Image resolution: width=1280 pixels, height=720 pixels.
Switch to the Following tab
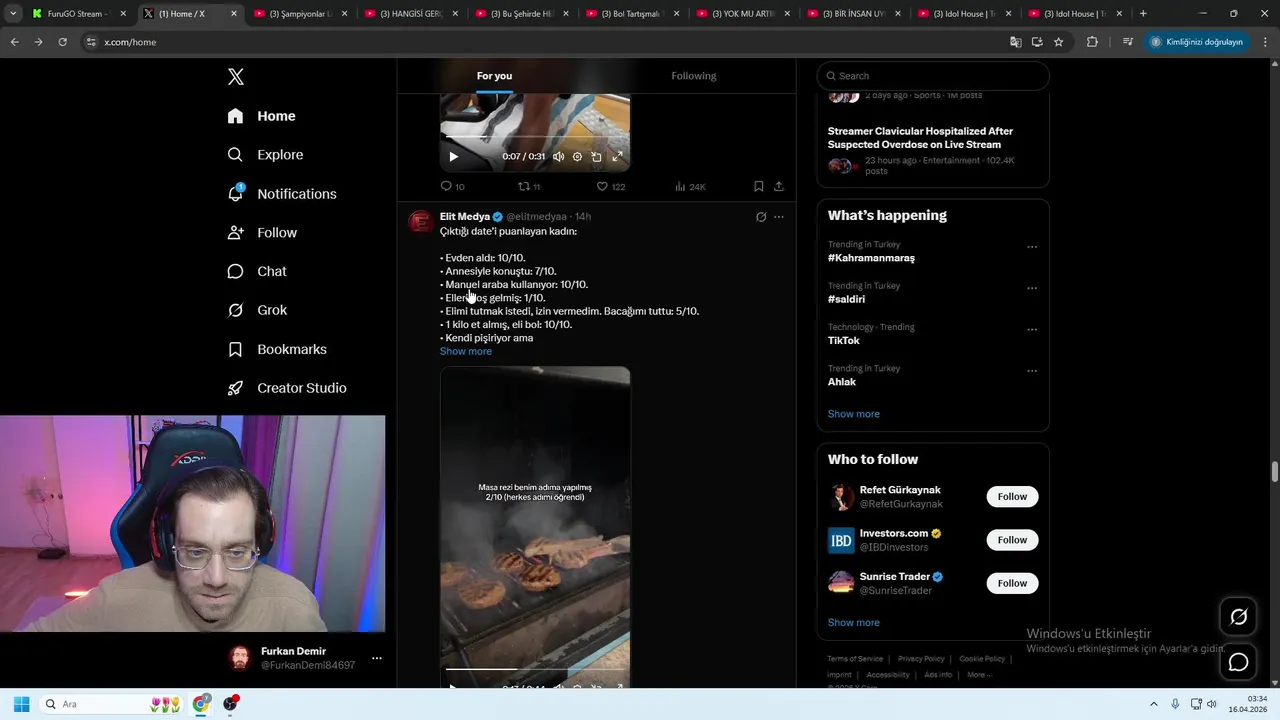coord(694,76)
